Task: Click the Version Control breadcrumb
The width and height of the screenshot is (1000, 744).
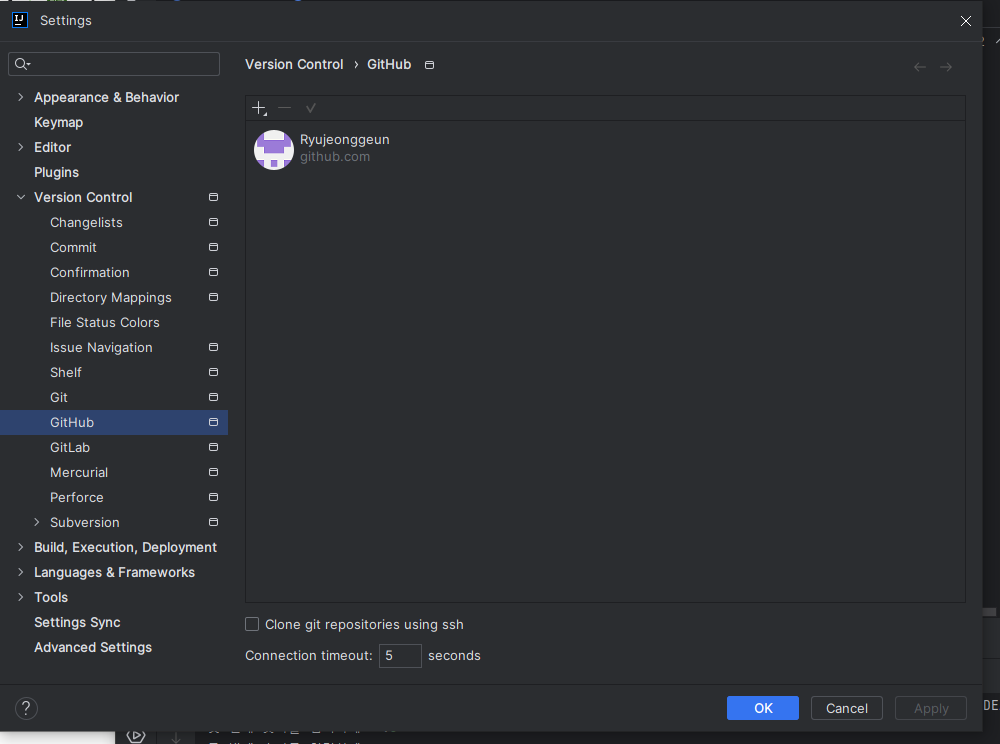Action: tap(294, 64)
